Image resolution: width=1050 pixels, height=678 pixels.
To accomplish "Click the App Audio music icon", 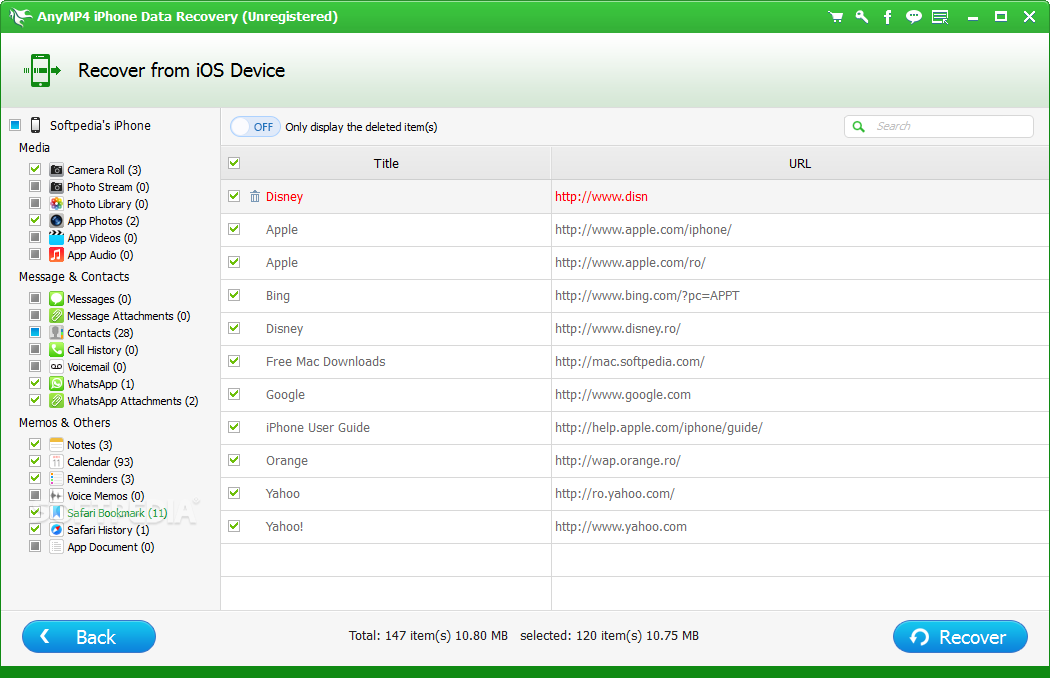I will coord(56,255).
